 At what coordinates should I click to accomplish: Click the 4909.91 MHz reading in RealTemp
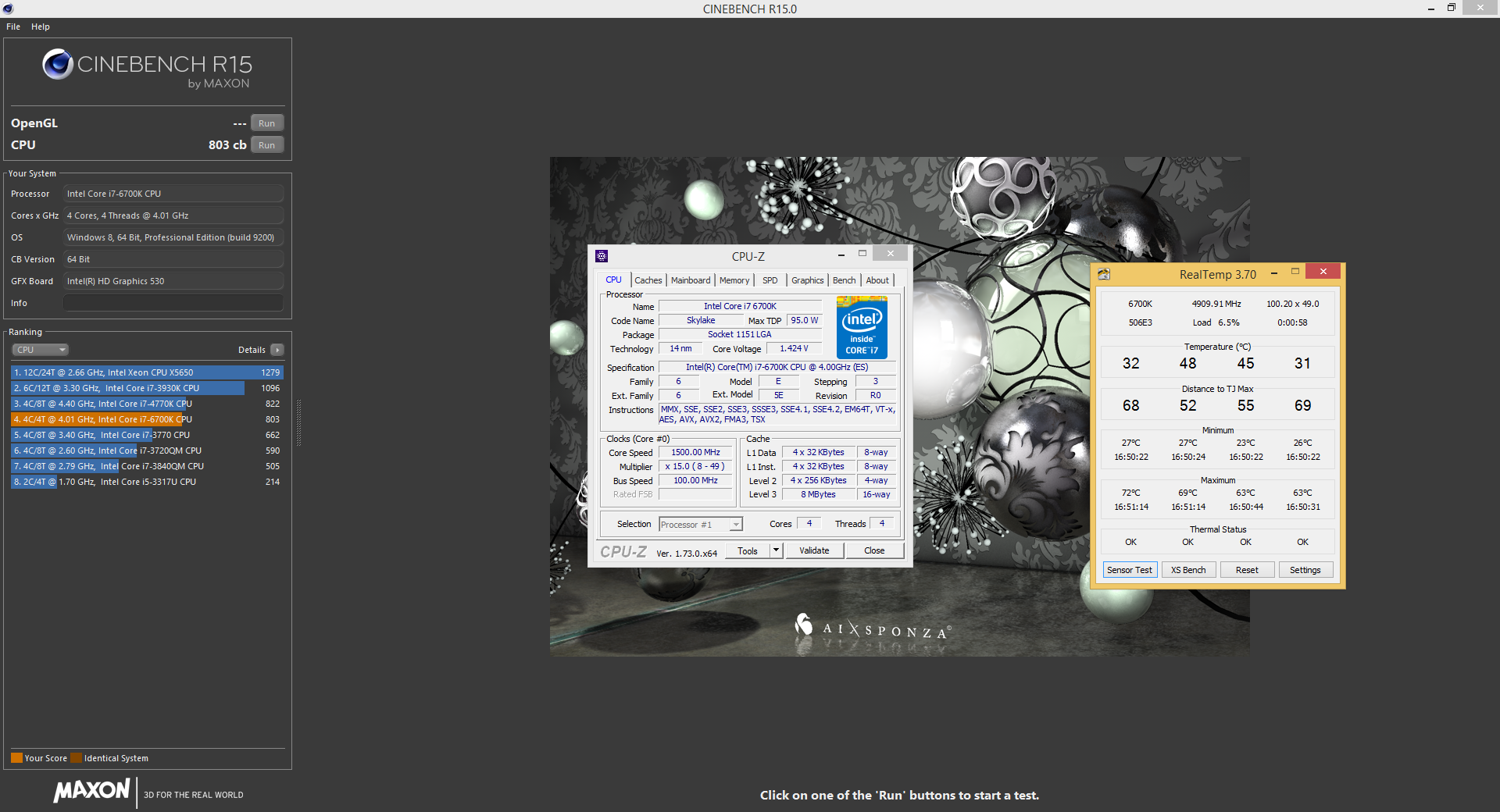tap(1216, 304)
